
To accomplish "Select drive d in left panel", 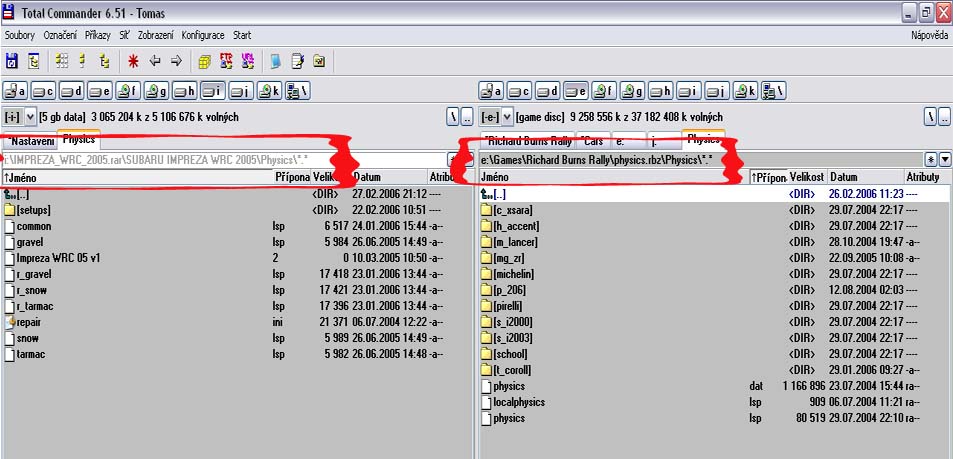I will (x=72, y=91).
